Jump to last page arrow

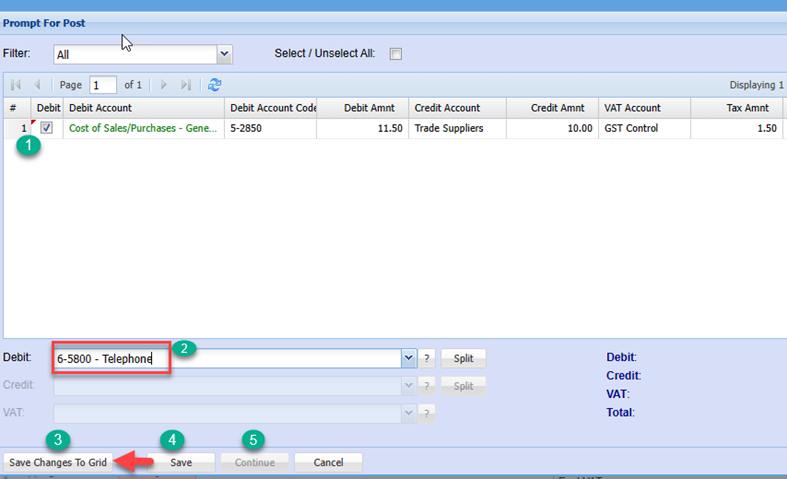pos(186,85)
